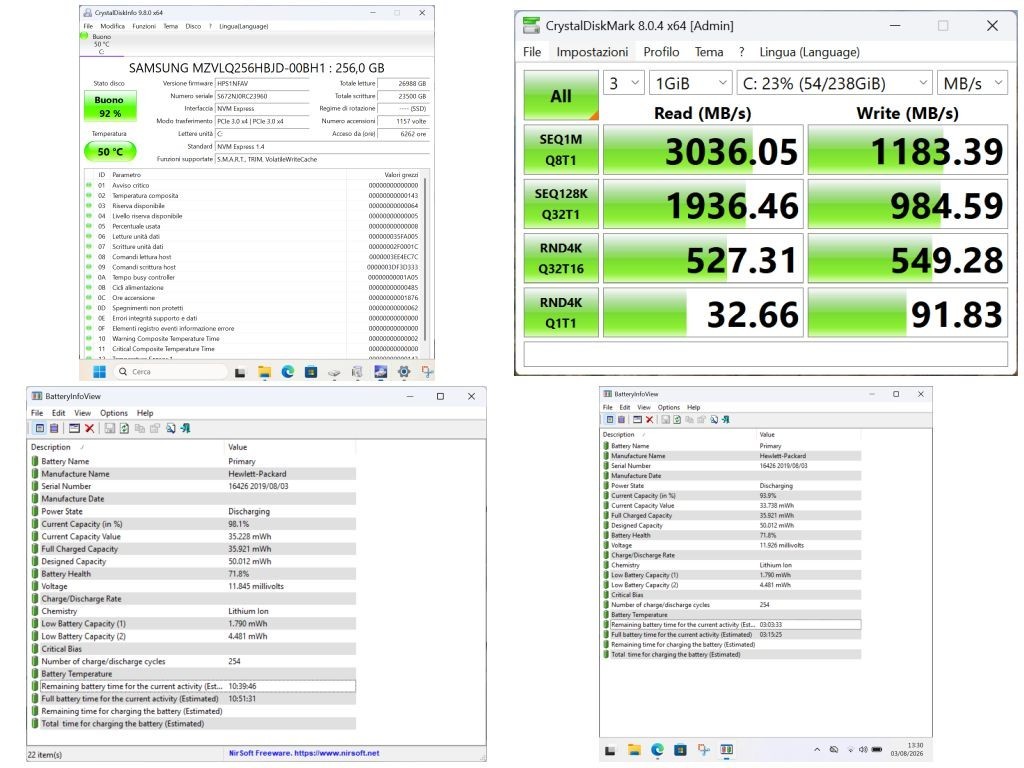The width and height of the screenshot is (1024, 768).
Task: Open Tema menu in CrystalDiskMark
Action: point(709,52)
